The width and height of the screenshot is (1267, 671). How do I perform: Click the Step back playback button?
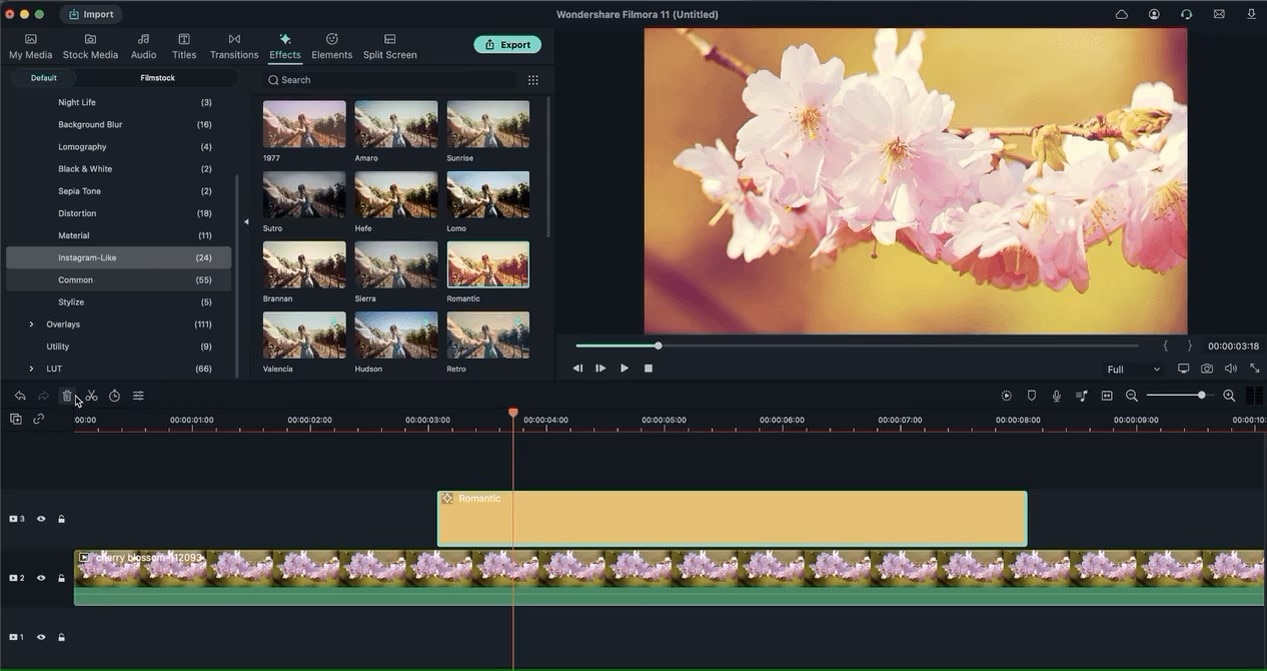[577, 368]
